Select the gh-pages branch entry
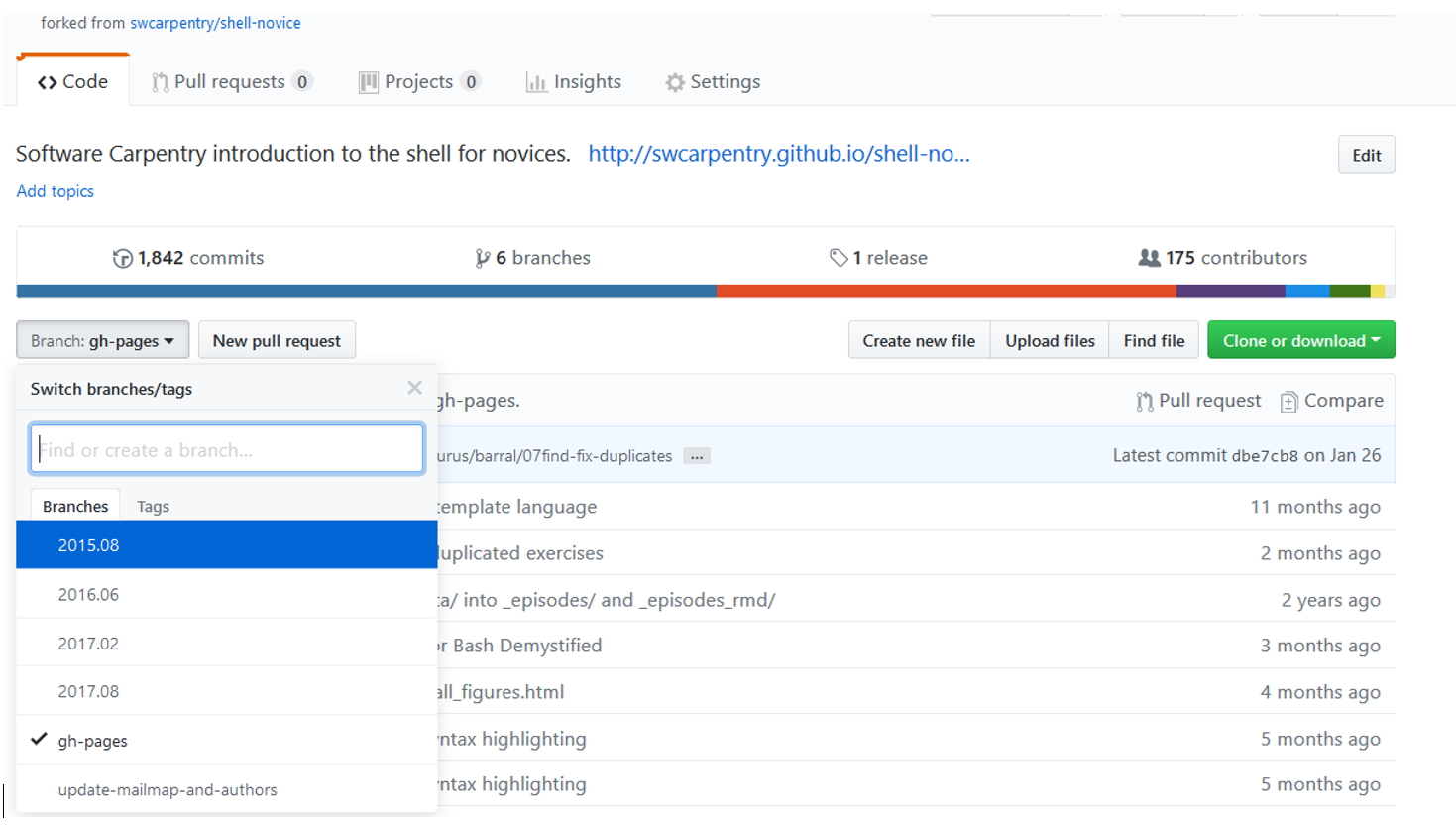 [226, 740]
